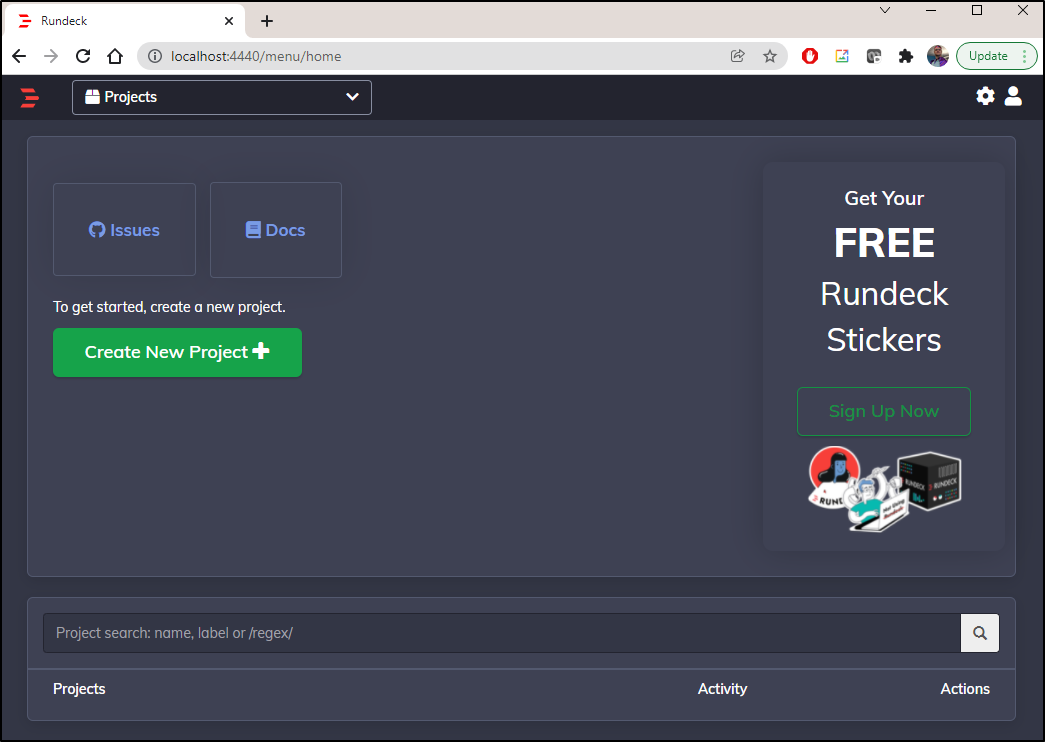Screen dimensions: 1045x742
Task: Click the 'To get started, create a new project.' text
Action: (169, 307)
